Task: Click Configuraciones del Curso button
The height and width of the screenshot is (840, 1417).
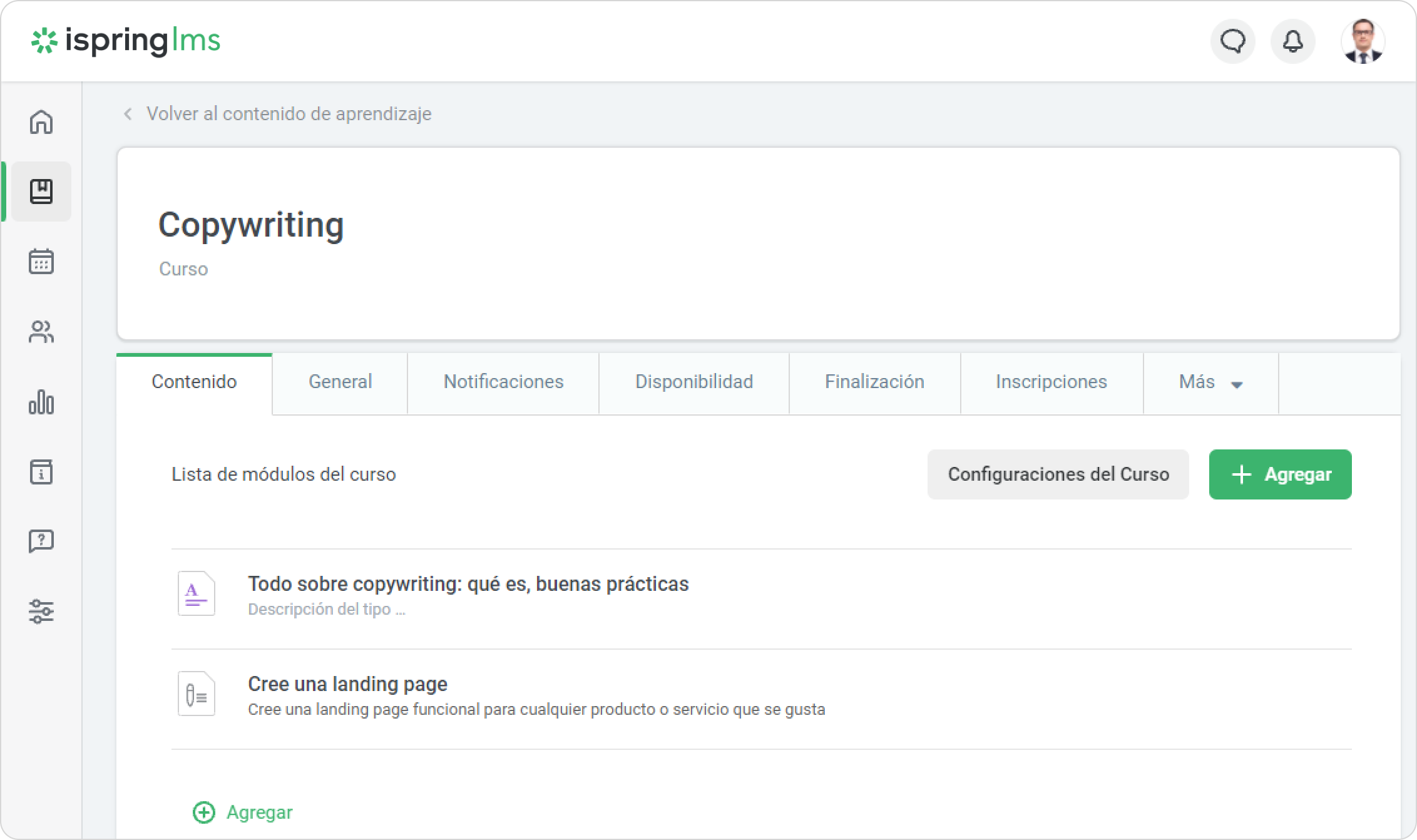Action: (1058, 474)
